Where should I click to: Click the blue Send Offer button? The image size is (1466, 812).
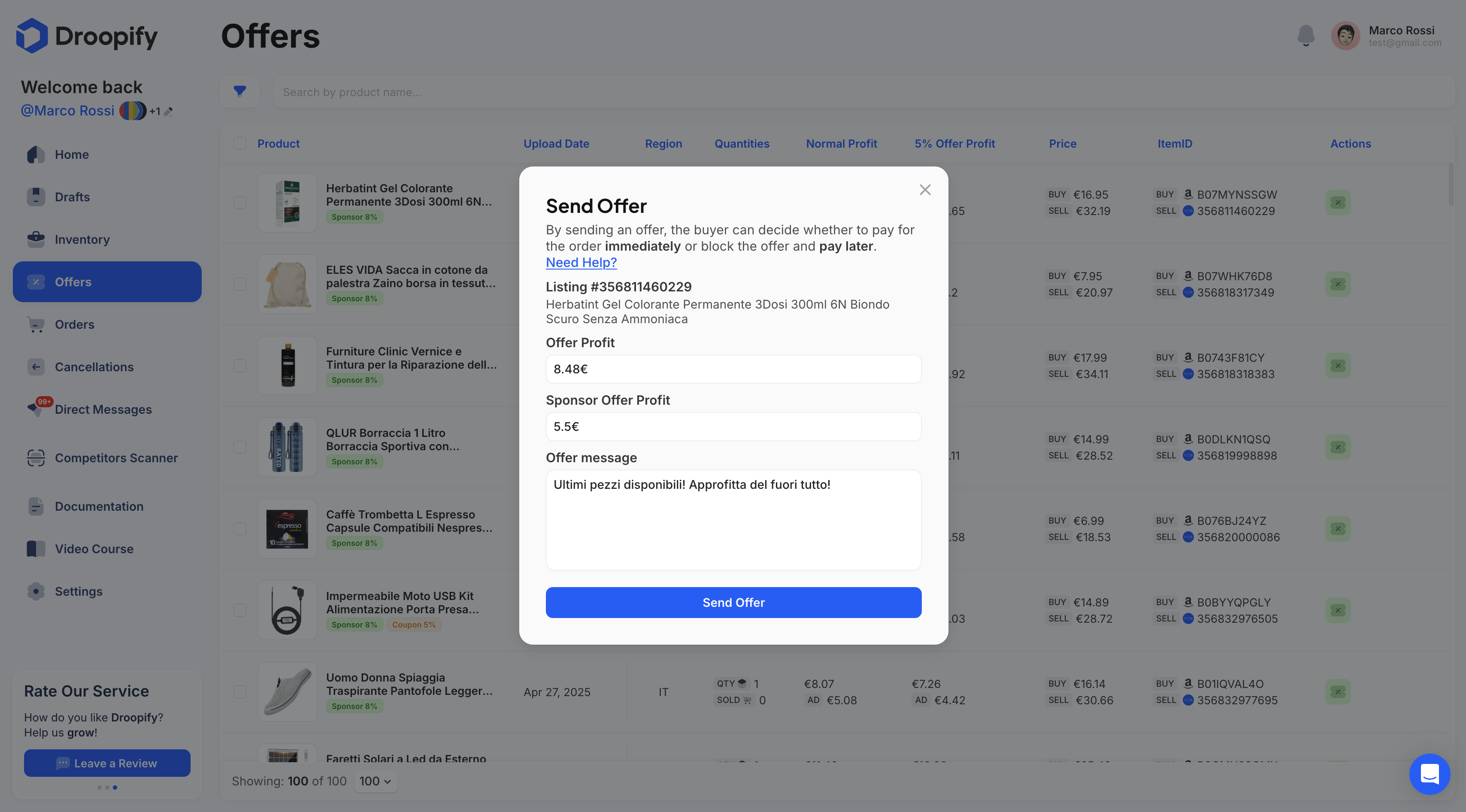coord(733,602)
